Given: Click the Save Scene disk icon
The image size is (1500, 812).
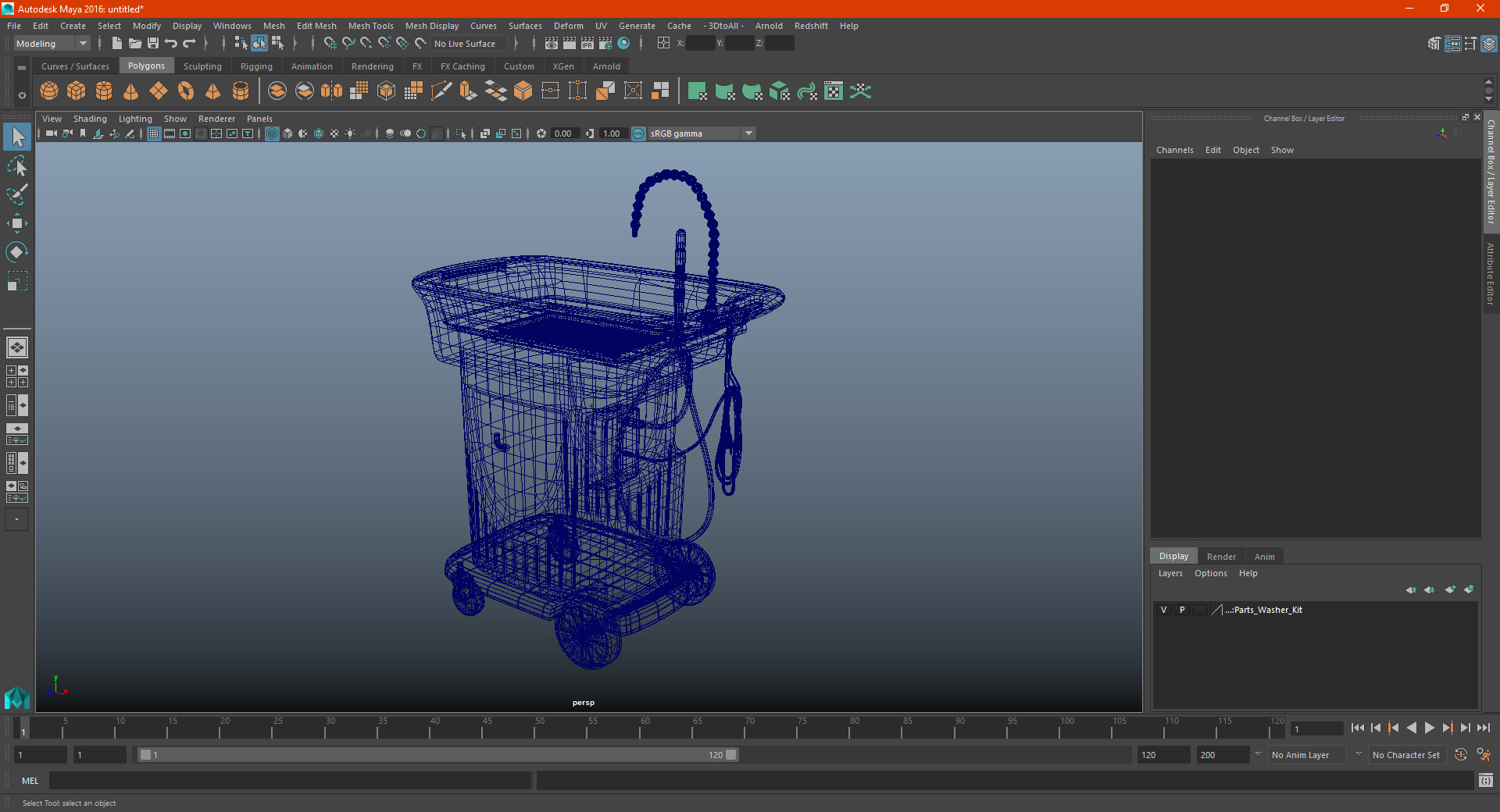Looking at the screenshot, I should click(153, 44).
